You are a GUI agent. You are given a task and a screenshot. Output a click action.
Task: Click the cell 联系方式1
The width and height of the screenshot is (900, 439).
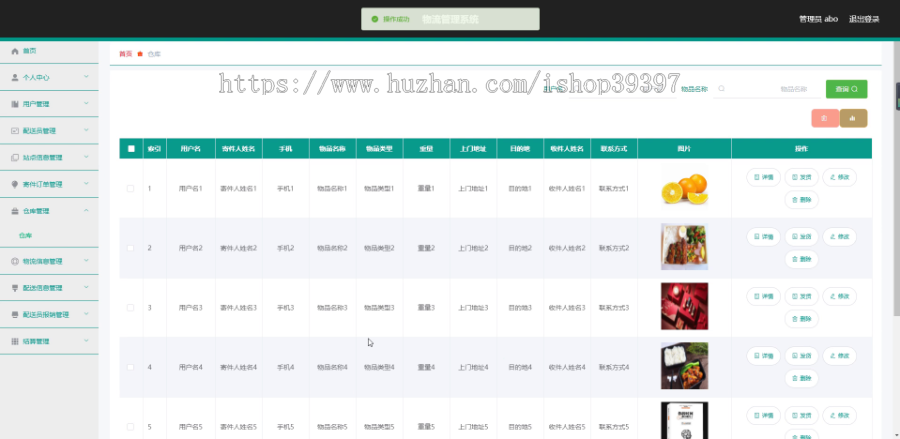(x=614, y=188)
